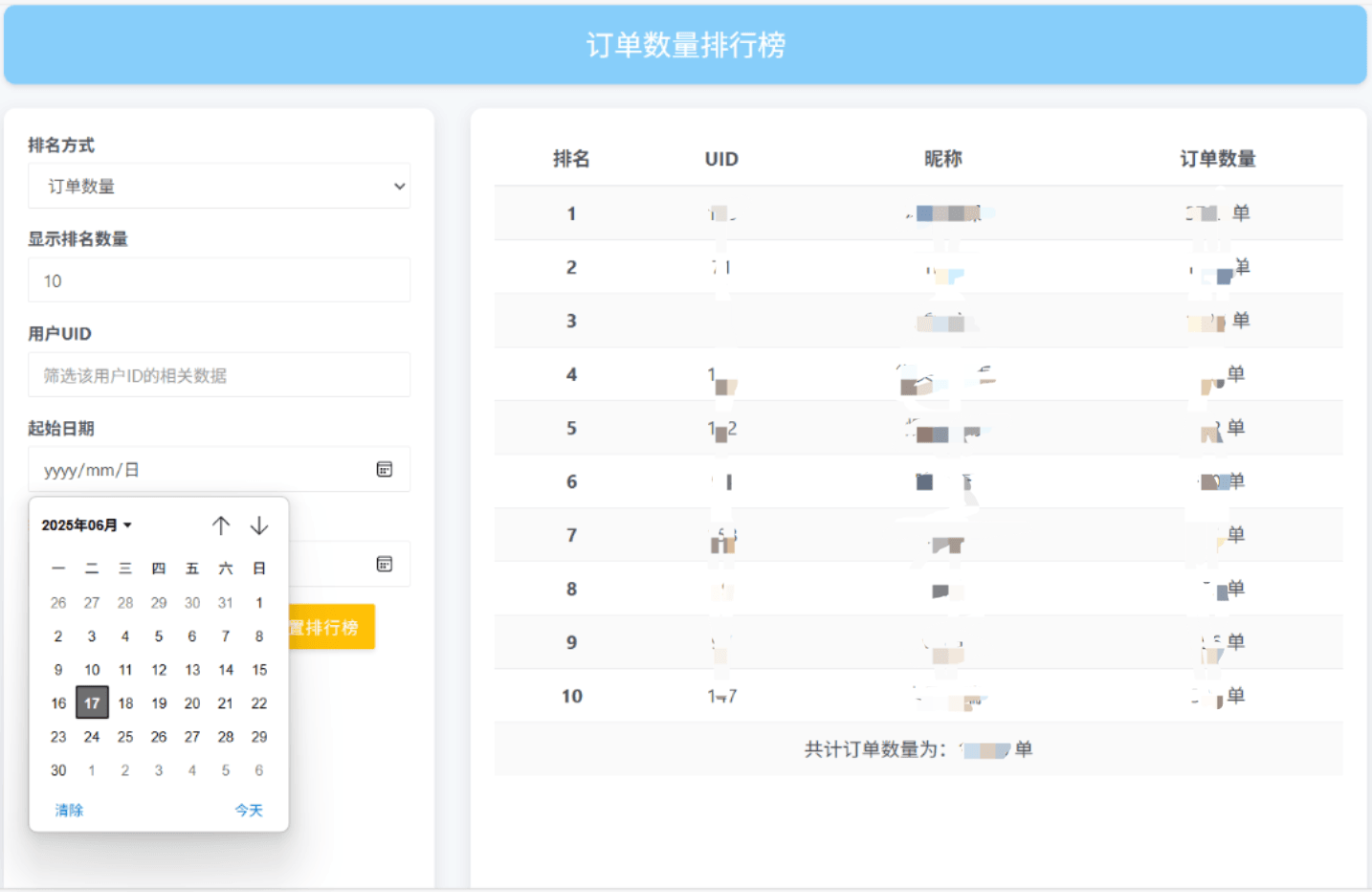Click the 订单数量 column header
Viewport: 1372px width, 892px height.
point(1217,159)
